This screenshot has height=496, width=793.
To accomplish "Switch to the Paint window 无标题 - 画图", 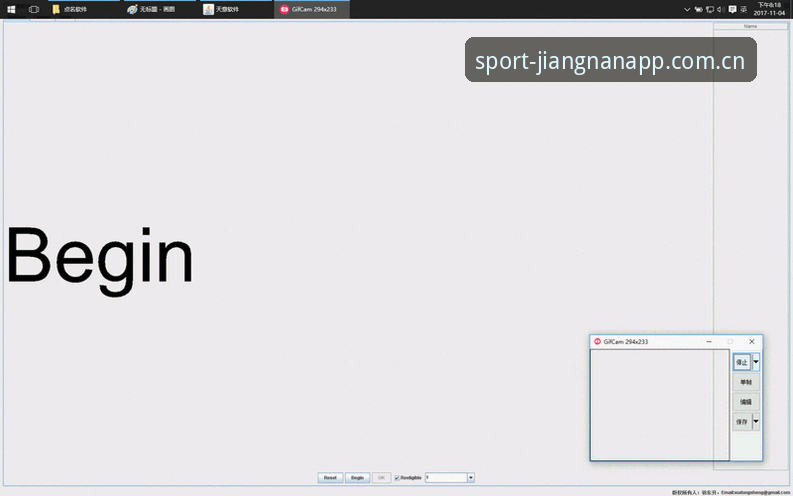I will click(x=160, y=9).
